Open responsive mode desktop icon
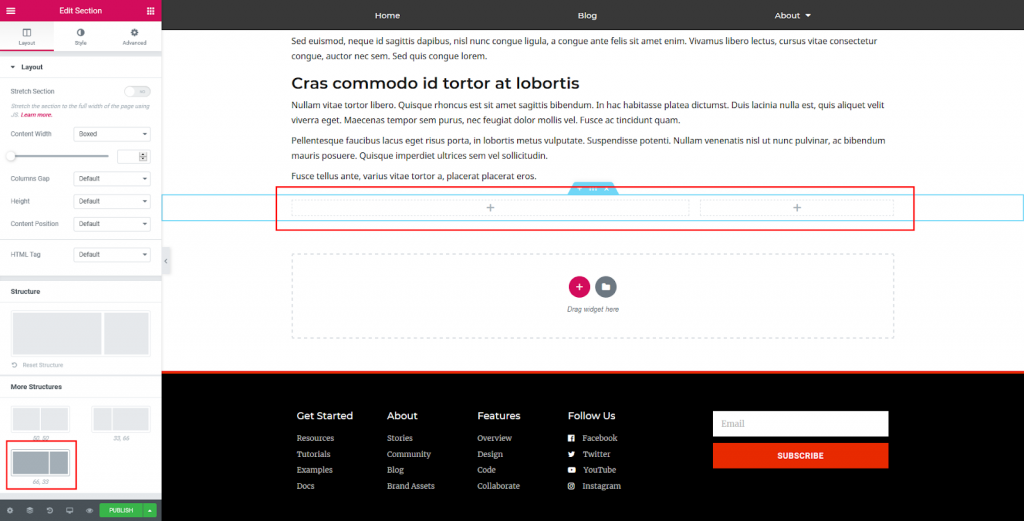 tap(69, 510)
